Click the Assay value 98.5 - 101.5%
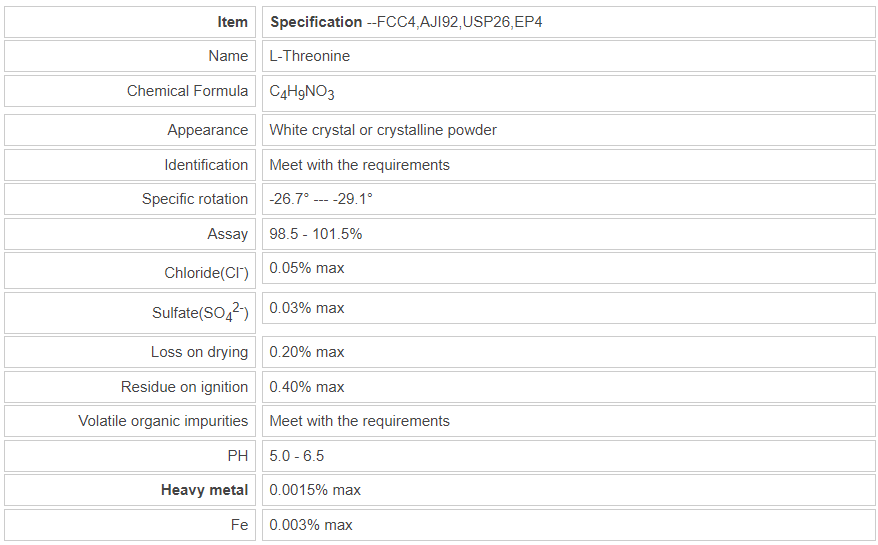The height and width of the screenshot is (545, 878). (x=316, y=234)
